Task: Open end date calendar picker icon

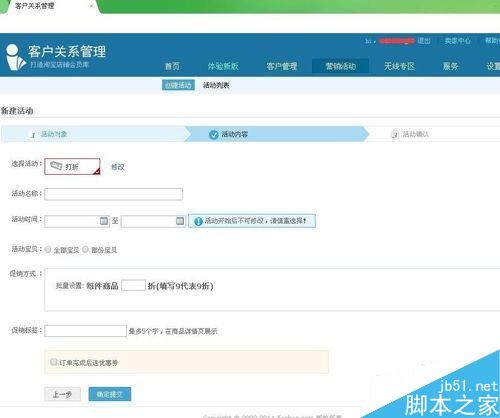Action: click(x=180, y=221)
